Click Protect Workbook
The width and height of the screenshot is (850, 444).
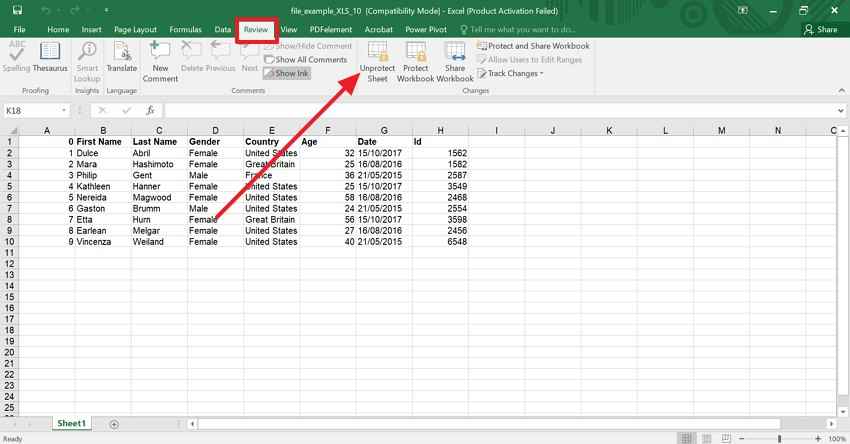416,61
